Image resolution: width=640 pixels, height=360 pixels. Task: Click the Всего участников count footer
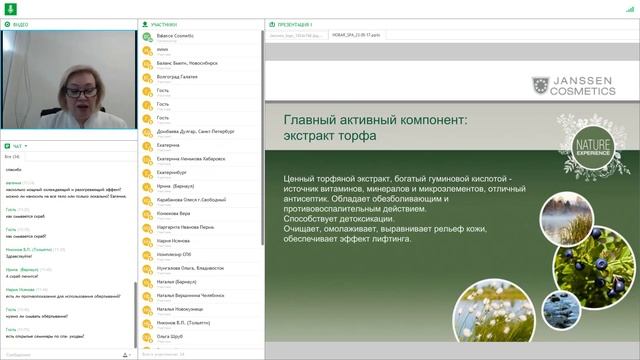(163, 354)
